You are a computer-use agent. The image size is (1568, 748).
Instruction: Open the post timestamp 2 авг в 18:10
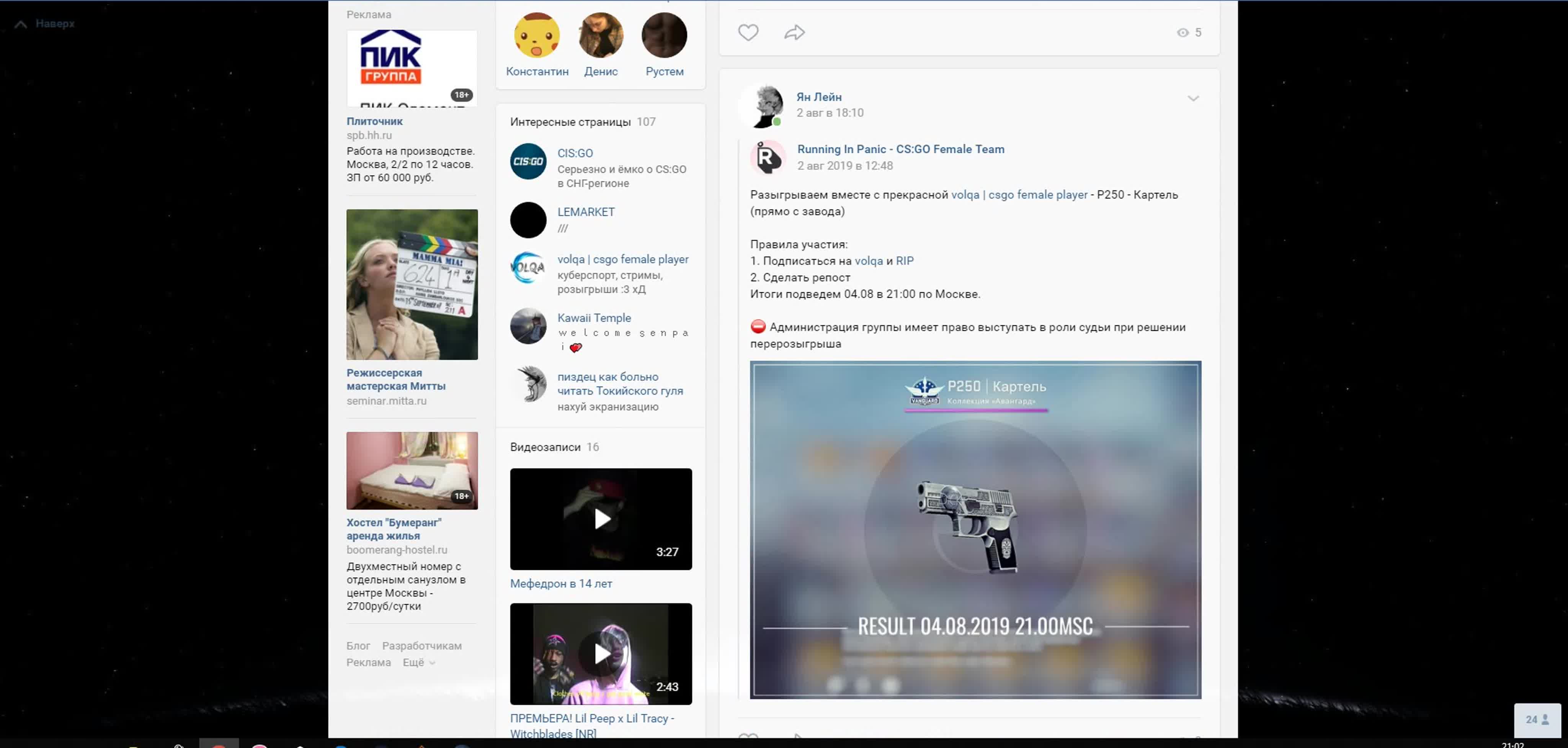click(830, 113)
